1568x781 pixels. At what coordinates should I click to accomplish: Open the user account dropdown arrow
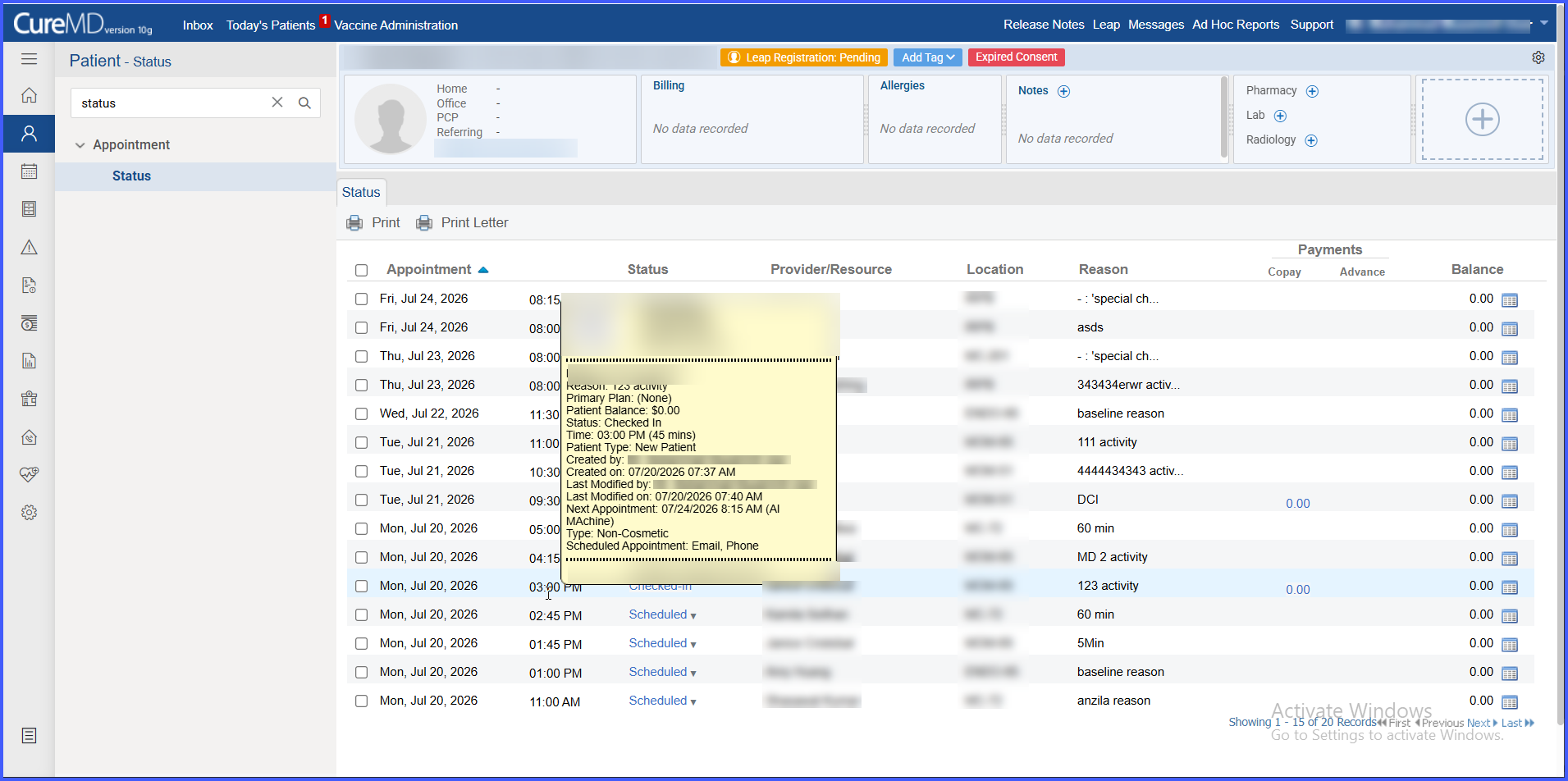1544,23
